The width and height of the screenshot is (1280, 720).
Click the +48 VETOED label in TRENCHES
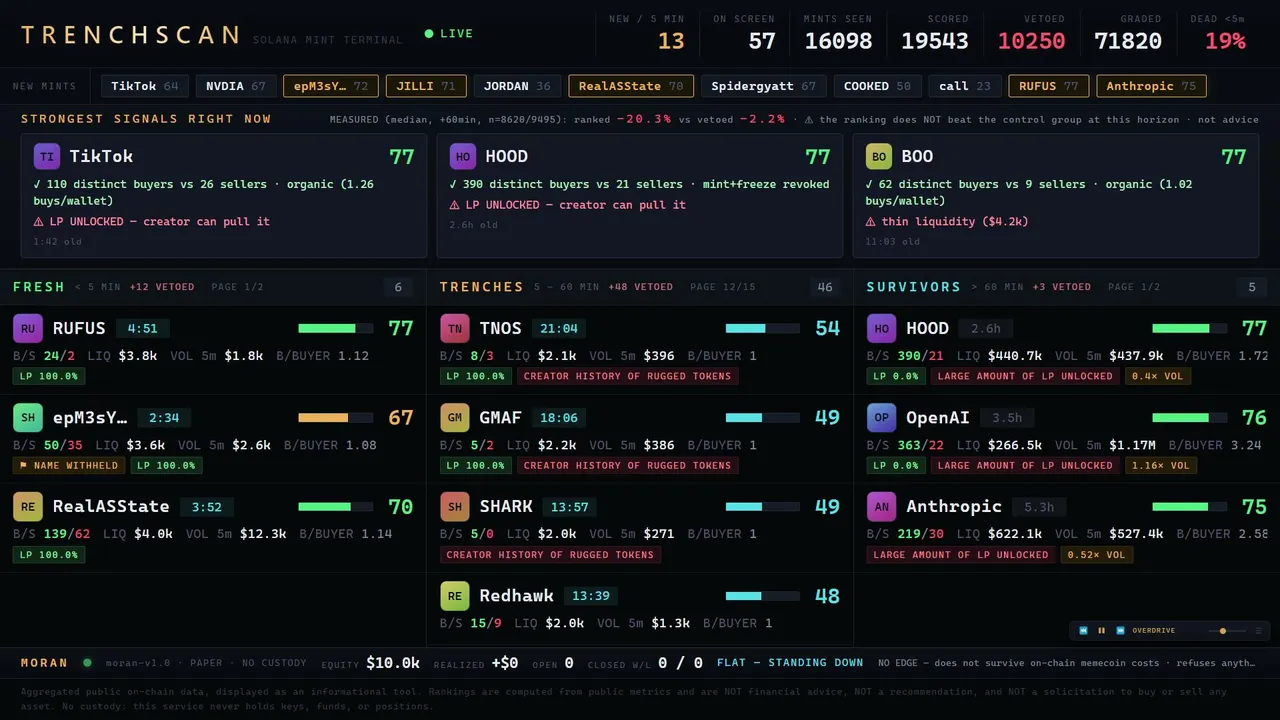(x=640, y=287)
